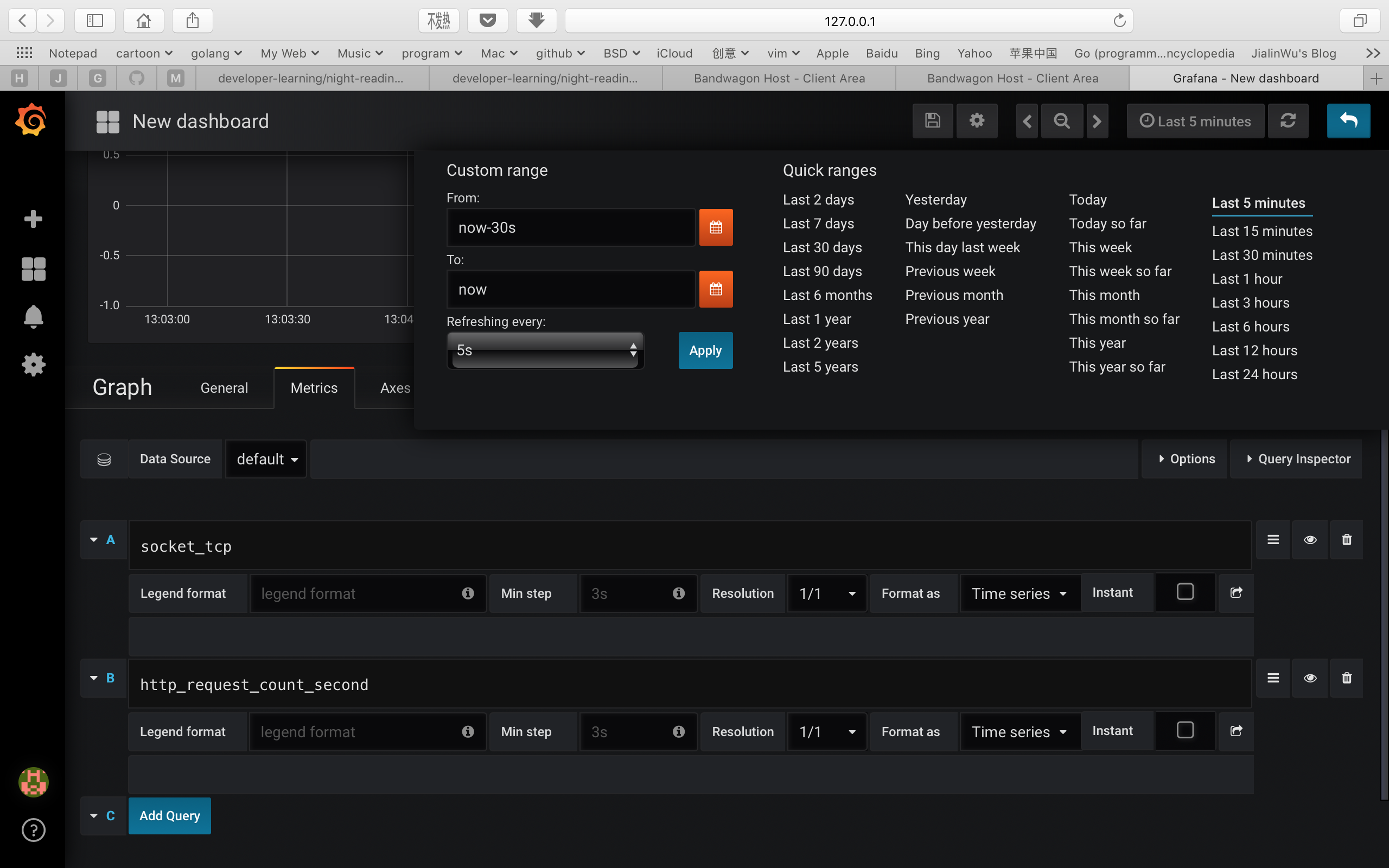Open the From date calendar picker
1389x868 pixels.
click(716, 227)
